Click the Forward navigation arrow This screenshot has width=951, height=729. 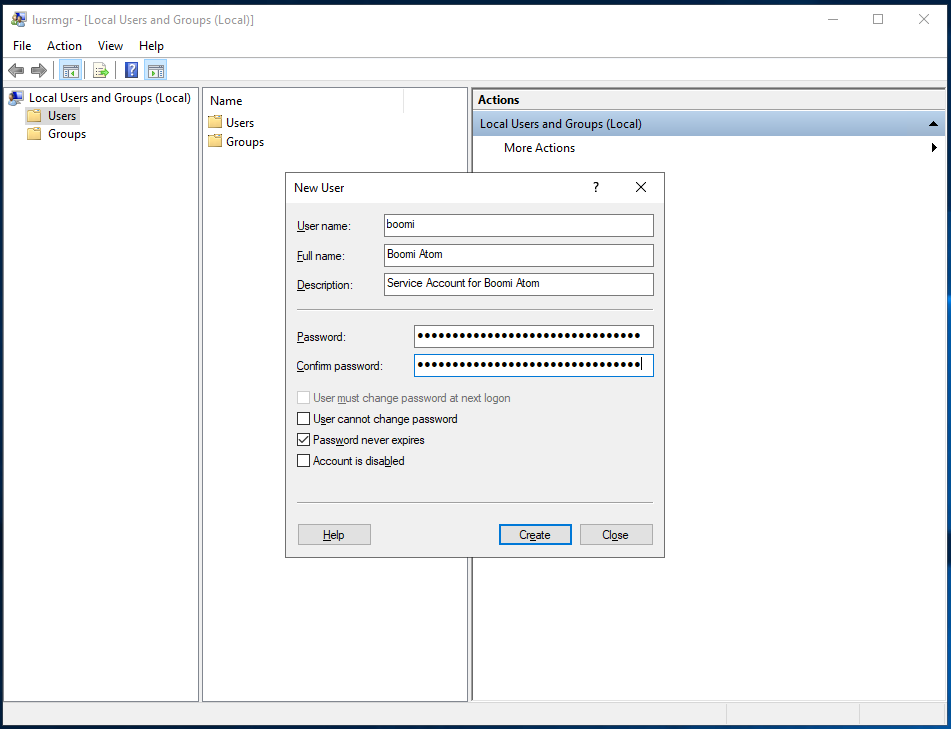tap(38, 70)
